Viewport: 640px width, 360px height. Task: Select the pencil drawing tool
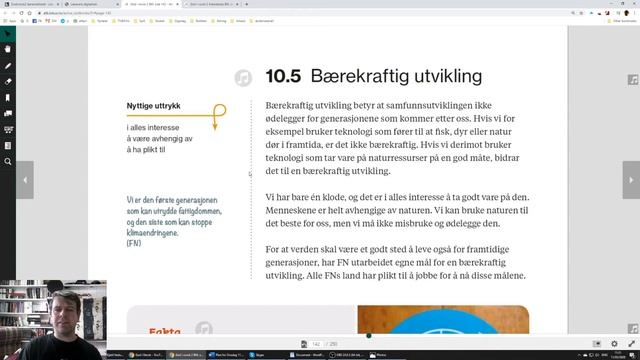8,66
